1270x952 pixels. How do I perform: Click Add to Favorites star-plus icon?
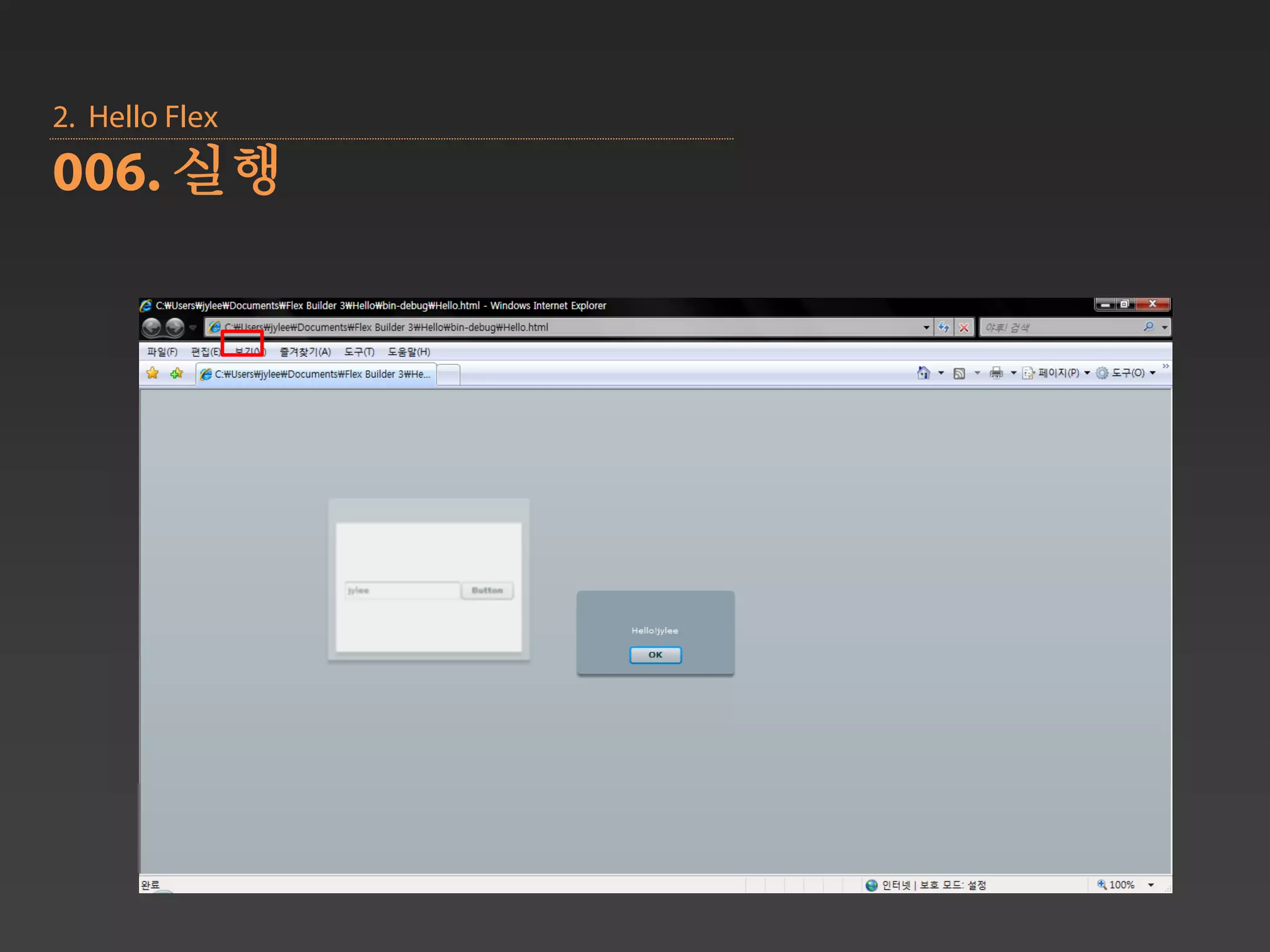pos(177,373)
